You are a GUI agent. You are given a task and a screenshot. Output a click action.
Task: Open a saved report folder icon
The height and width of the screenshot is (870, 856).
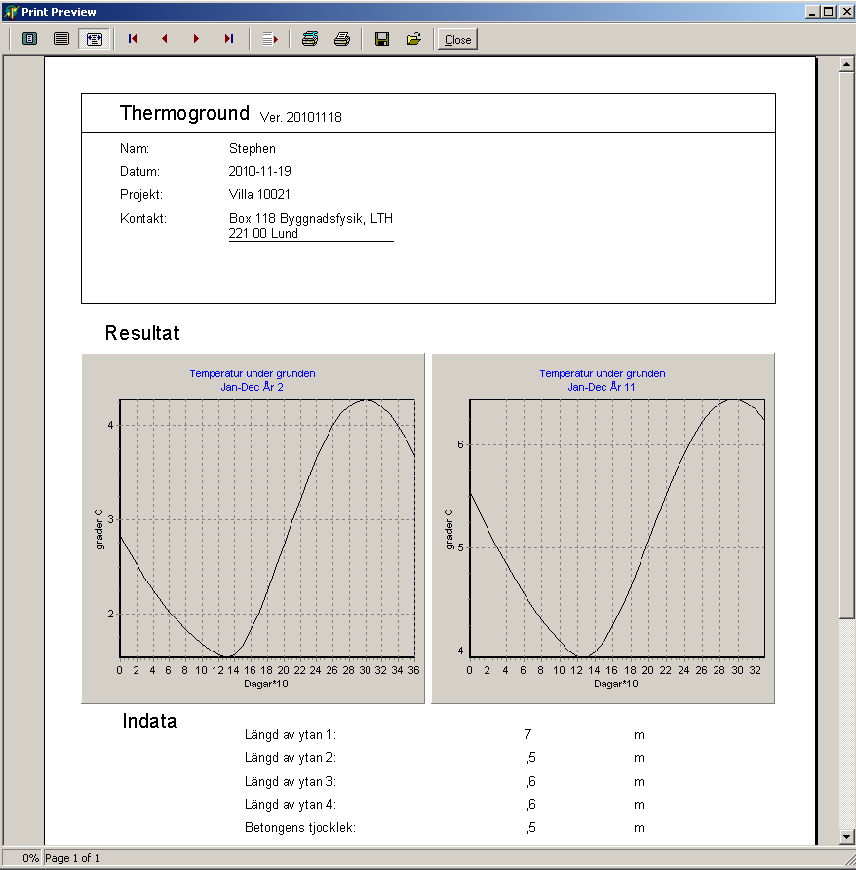pos(414,39)
